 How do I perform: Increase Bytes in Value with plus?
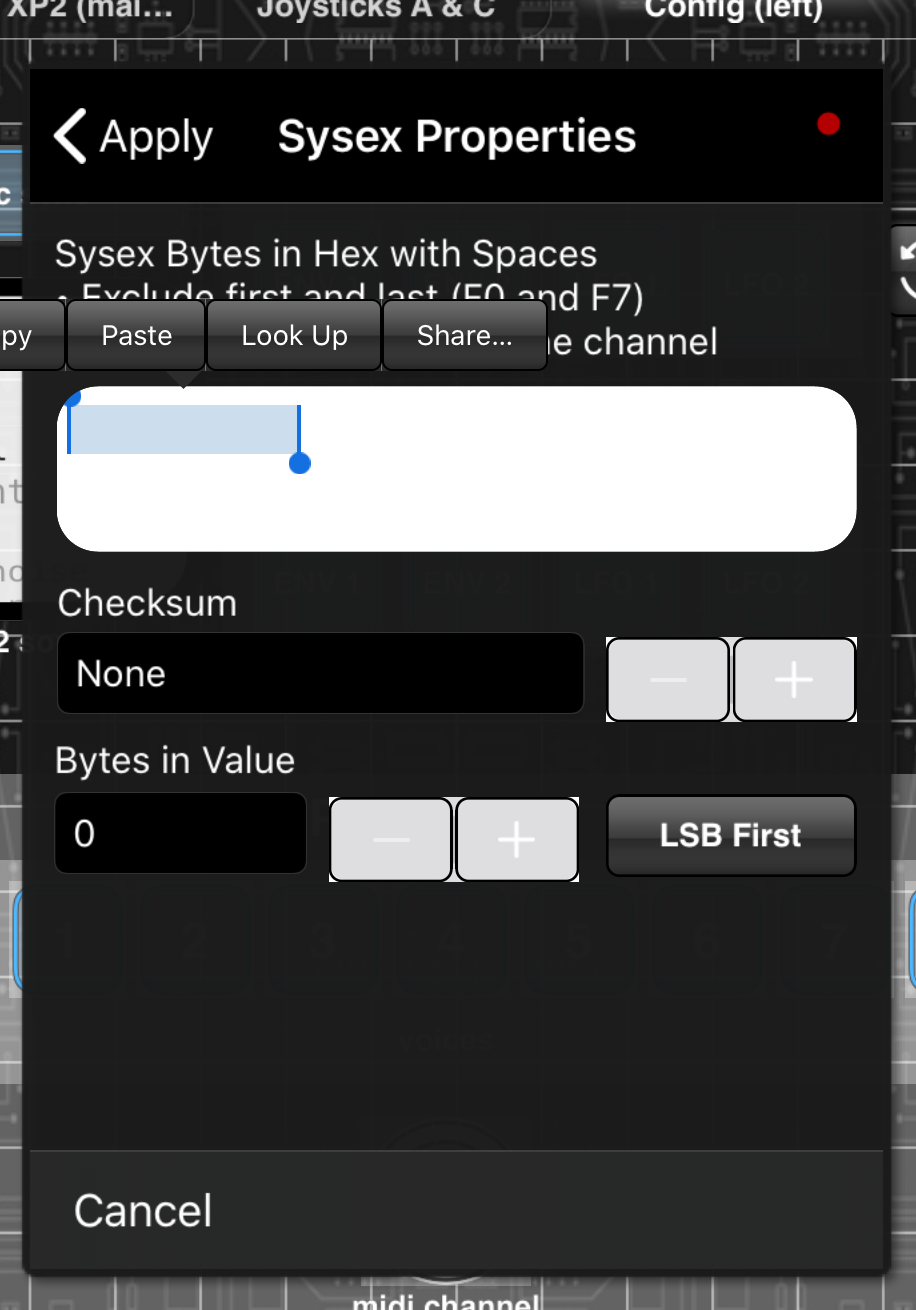click(x=517, y=839)
